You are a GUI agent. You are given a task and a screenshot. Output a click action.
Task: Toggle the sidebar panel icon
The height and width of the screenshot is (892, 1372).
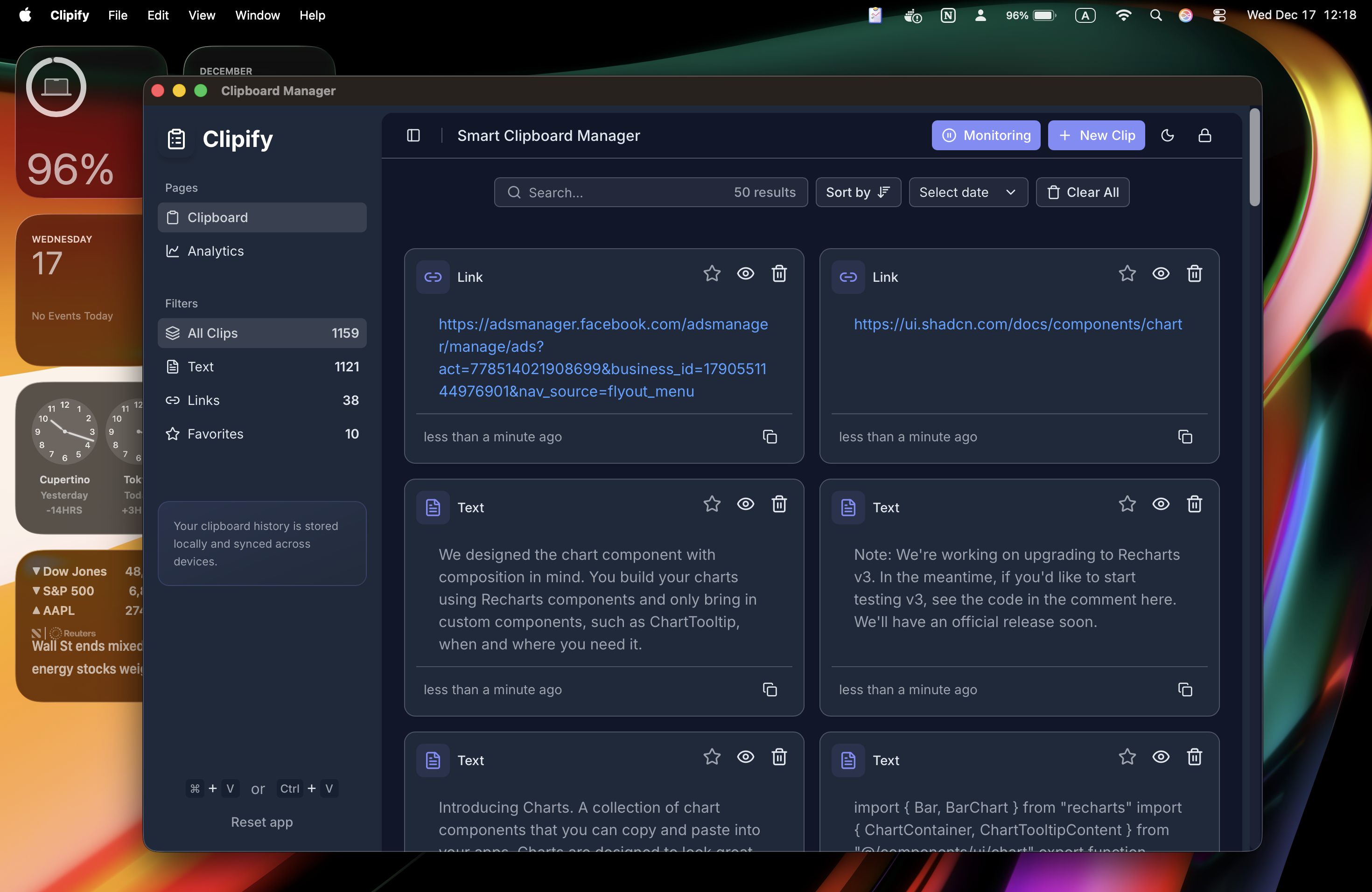click(413, 135)
